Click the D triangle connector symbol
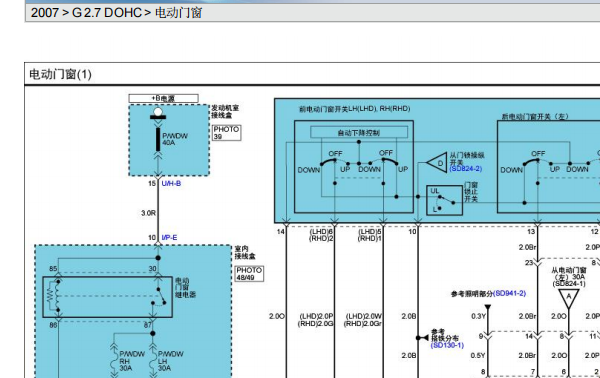 [x=438, y=163]
